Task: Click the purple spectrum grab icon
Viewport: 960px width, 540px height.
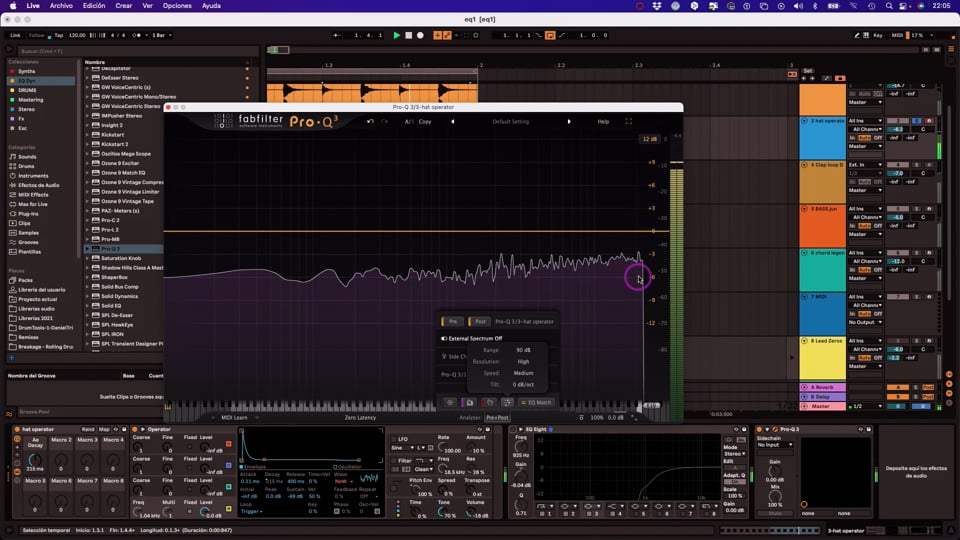Action: click(x=469, y=402)
